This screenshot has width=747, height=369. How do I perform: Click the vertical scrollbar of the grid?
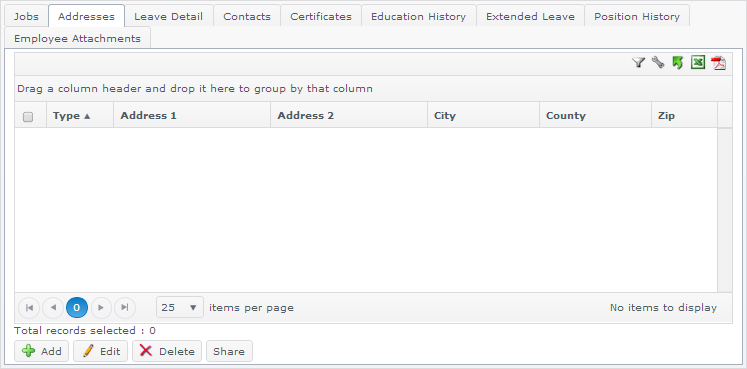pos(725,209)
